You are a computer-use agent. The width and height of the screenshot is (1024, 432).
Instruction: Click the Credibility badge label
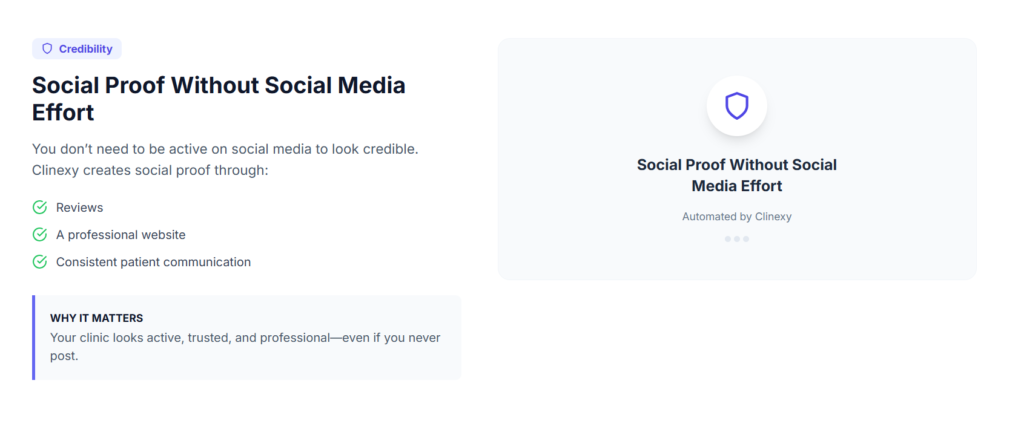coord(86,49)
